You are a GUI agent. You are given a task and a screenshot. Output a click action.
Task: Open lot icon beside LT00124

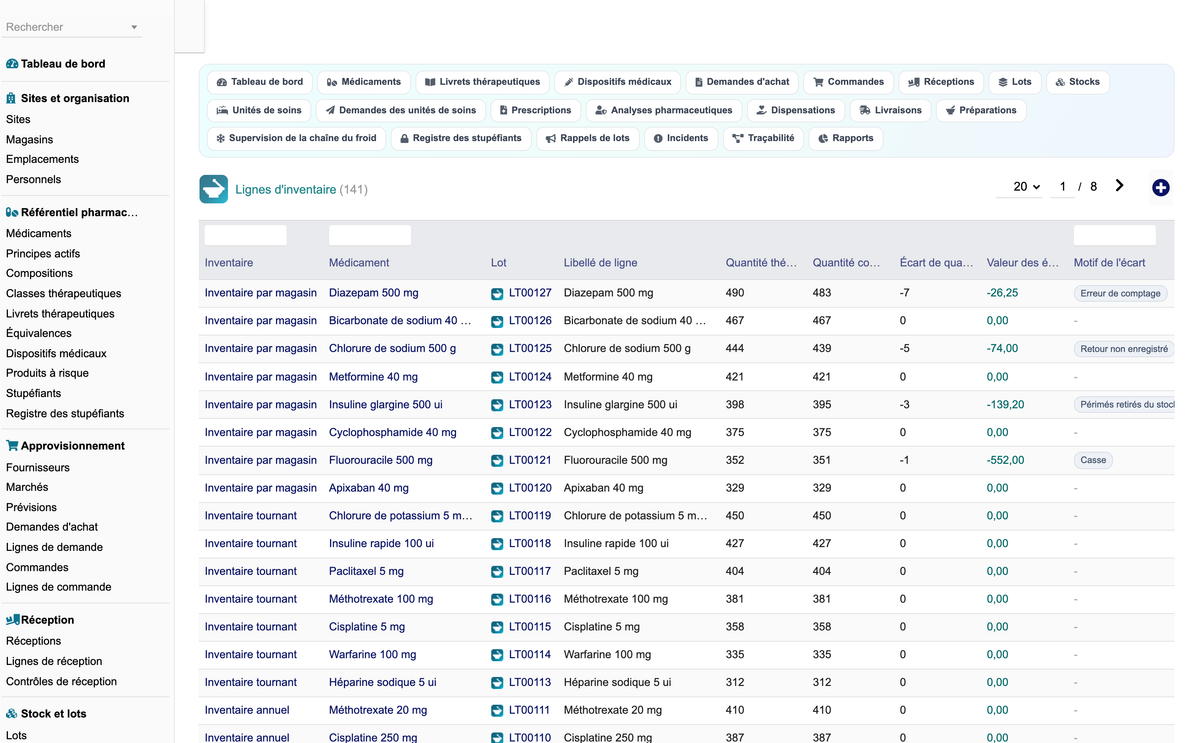497,377
